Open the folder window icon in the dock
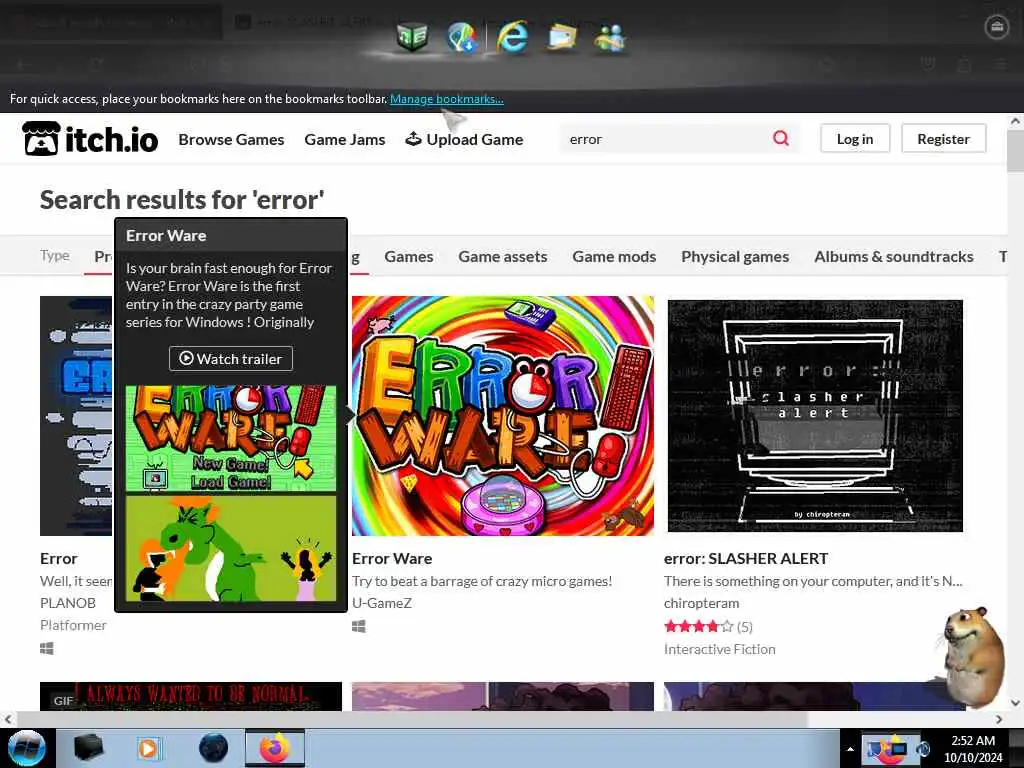This screenshot has height=768, width=1024. pos(562,37)
